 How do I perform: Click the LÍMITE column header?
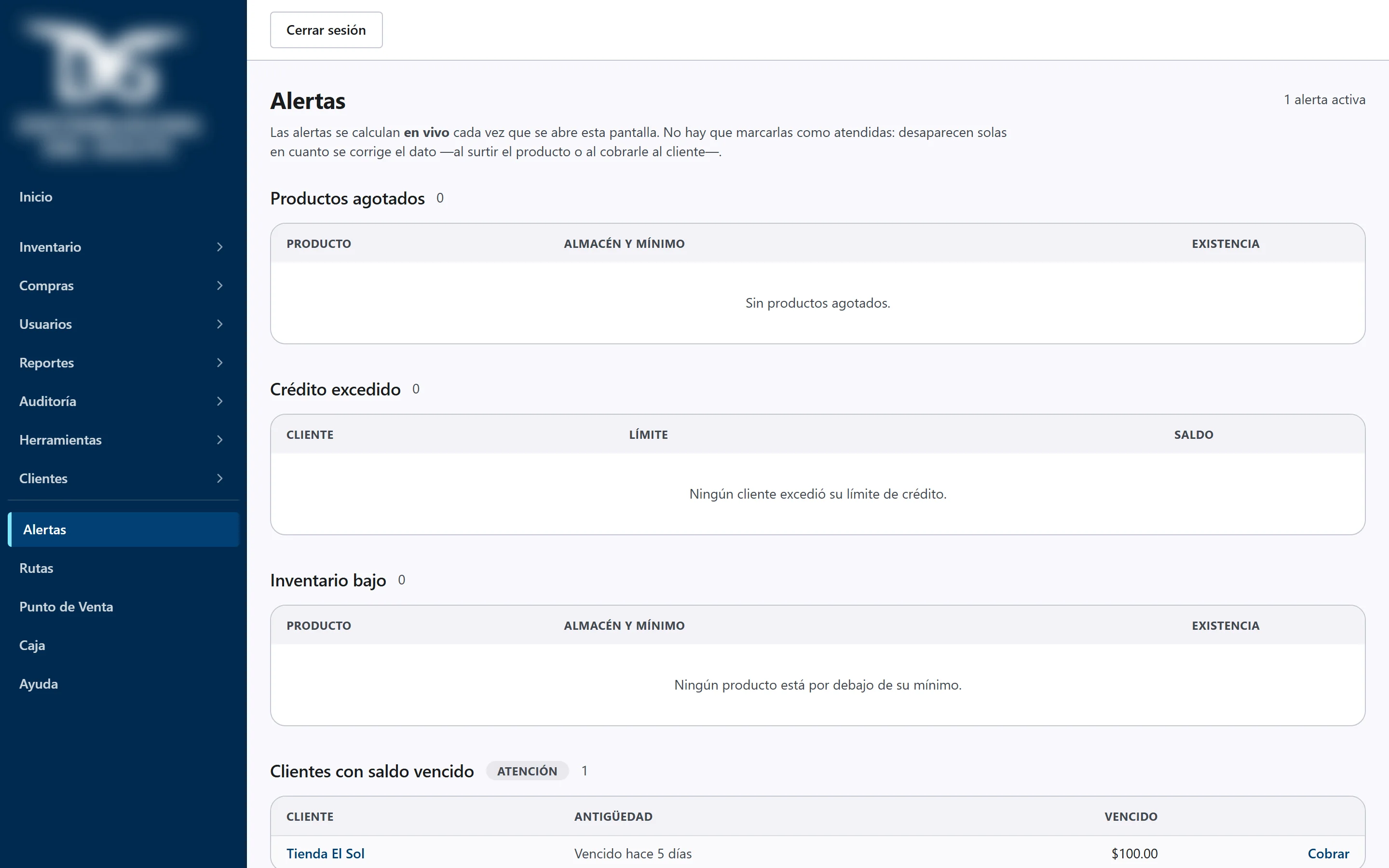click(648, 434)
